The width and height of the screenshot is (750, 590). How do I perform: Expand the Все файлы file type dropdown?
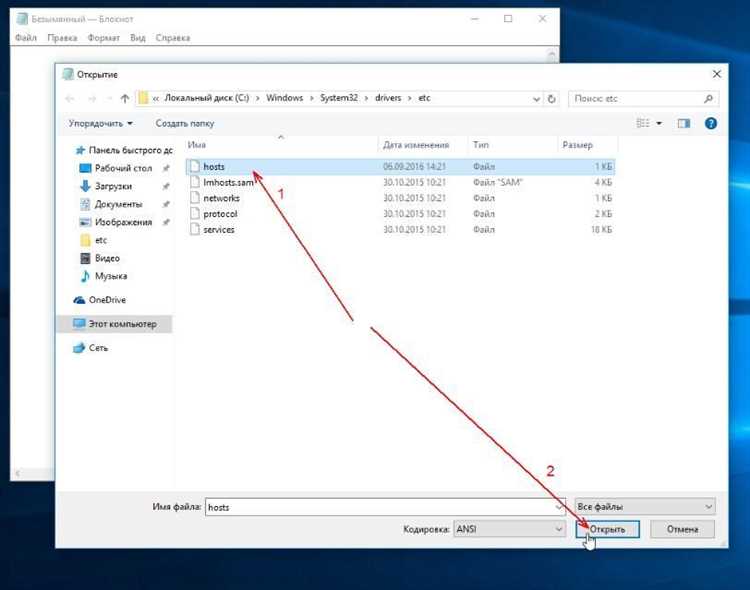[x=645, y=507]
